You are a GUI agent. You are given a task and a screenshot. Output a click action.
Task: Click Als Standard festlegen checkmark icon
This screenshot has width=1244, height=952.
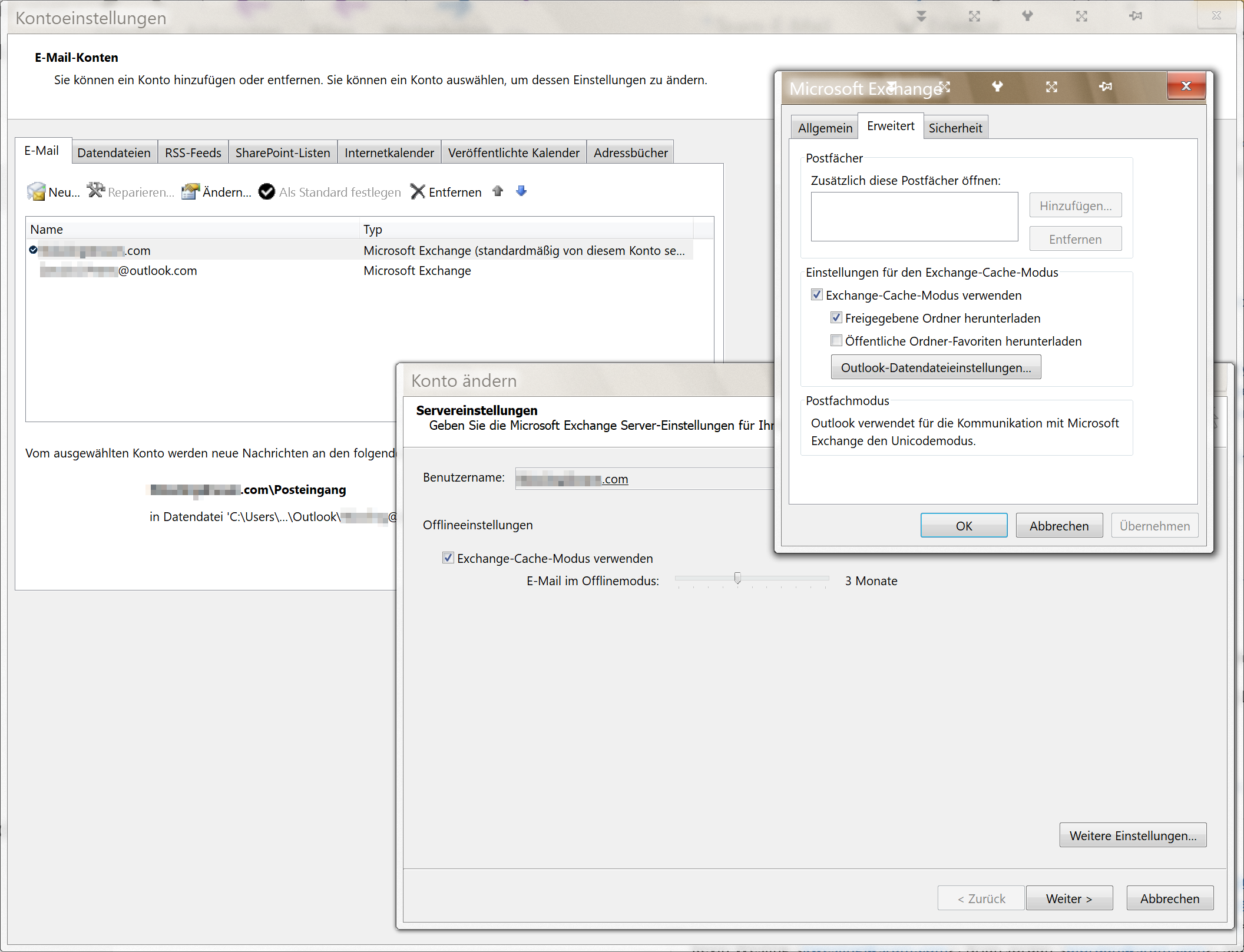click(267, 192)
